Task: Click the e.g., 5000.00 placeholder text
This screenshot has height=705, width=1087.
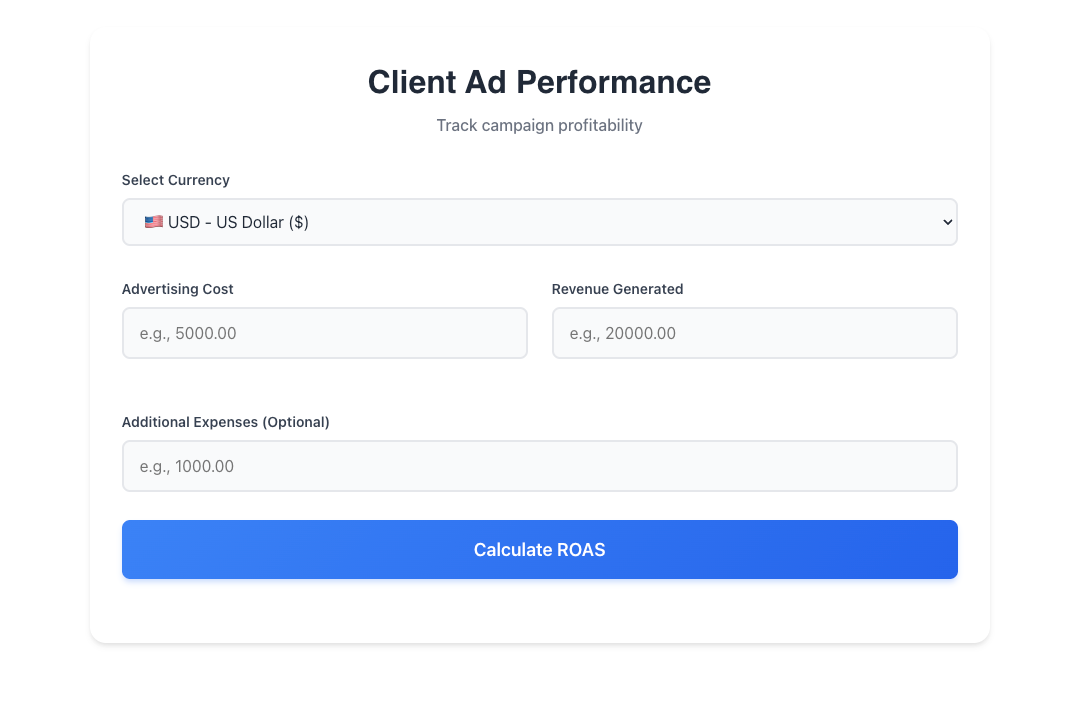Action: [x=188, y=333]
